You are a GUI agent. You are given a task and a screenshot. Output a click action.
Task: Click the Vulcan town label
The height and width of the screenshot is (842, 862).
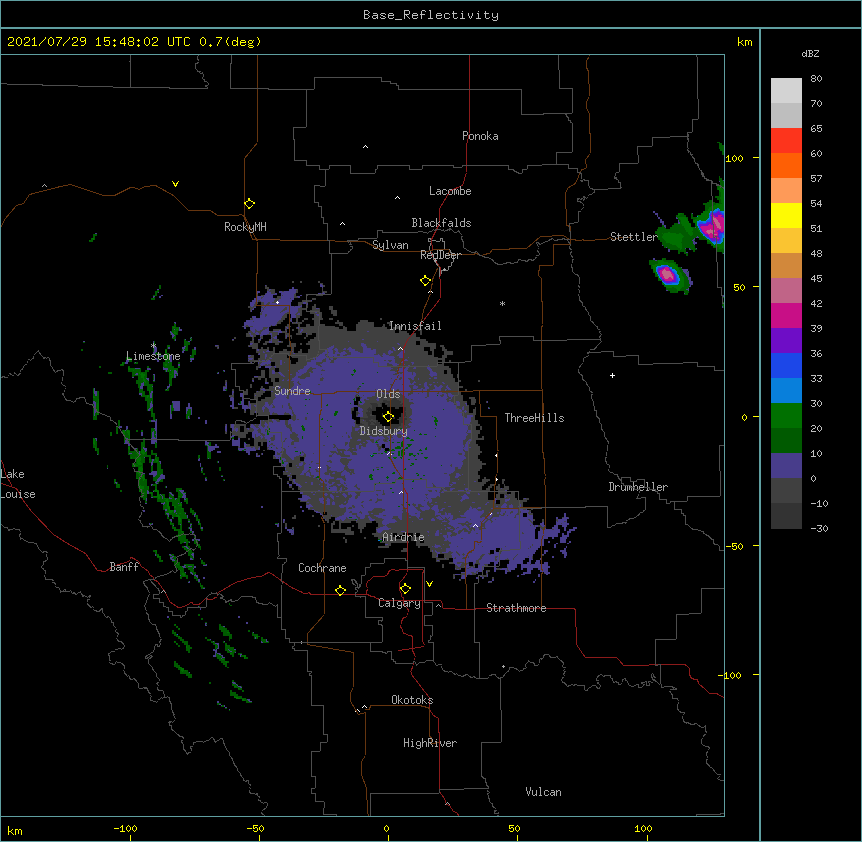click(x=543, y=792)
